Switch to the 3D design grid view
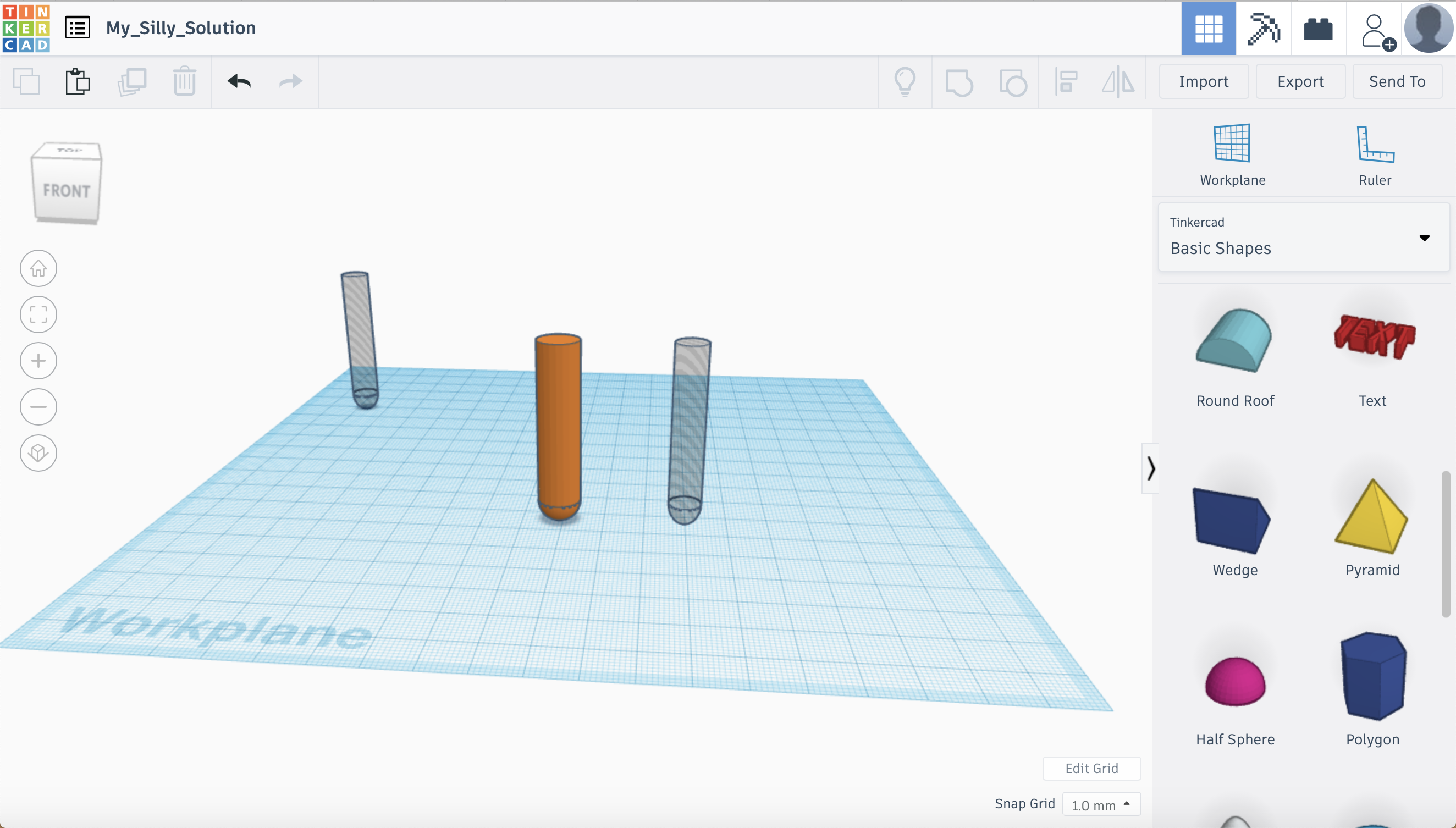 click(x=1208, y=29)
